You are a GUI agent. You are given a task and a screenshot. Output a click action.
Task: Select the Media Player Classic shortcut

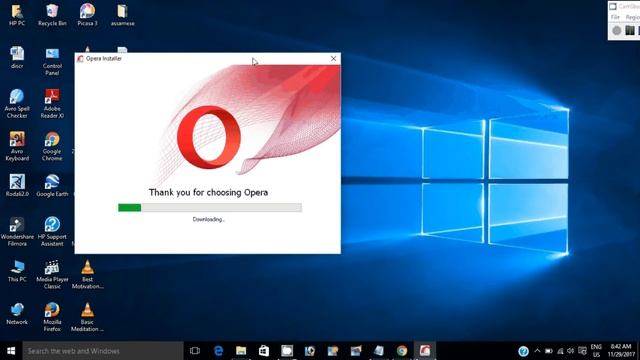pyautogui.click(x=52, y=275)
